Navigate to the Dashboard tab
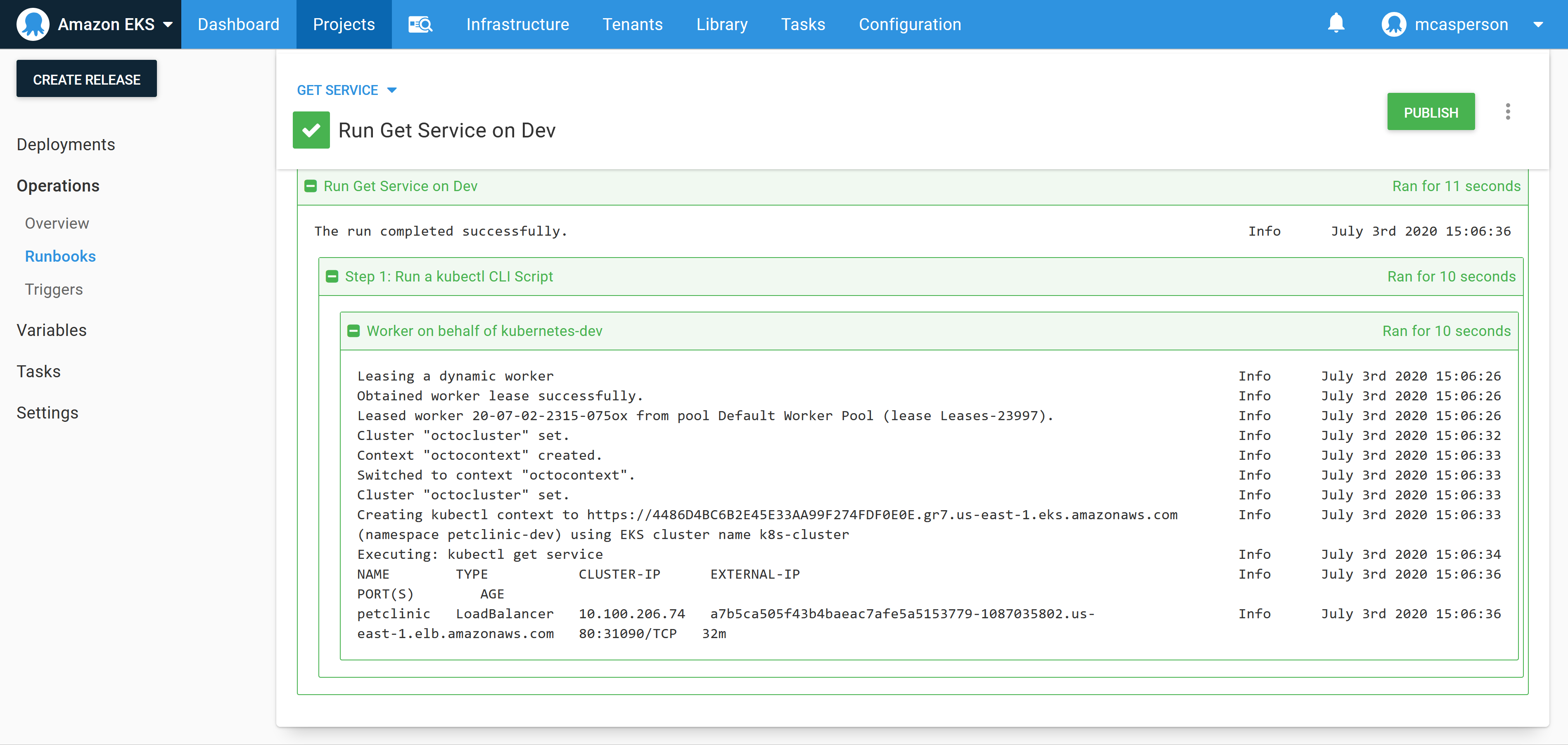 (x=238, y=24)
